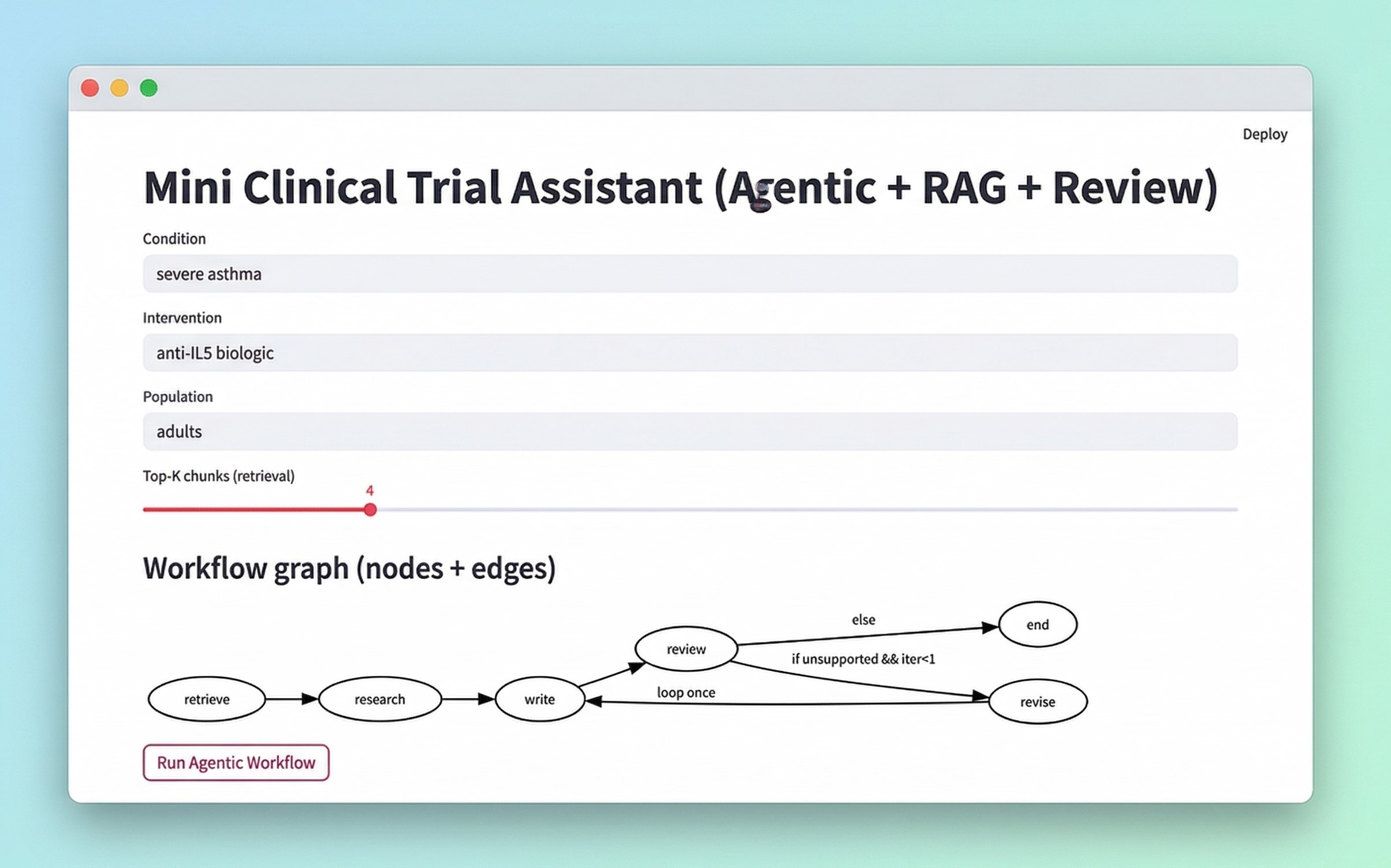This screenshot has width=1391, height=868.
Task: Select the review node in the graph
Action: 686,649
